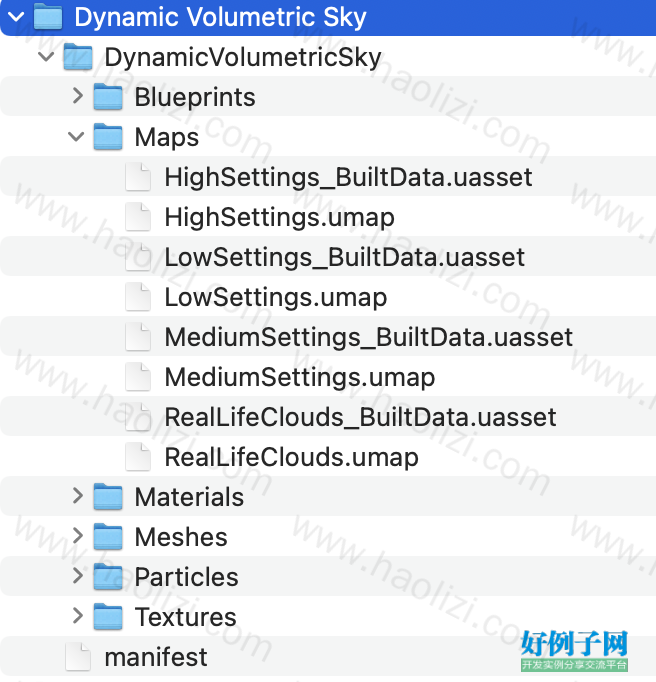Select MediumSettings.umap file name
This screenshot has height=682, width=656.
300,378
